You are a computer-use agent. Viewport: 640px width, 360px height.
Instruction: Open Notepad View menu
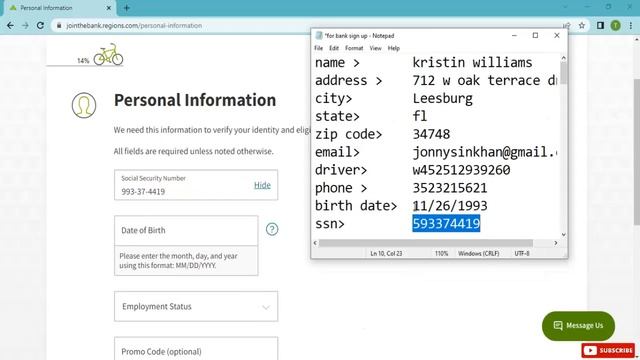(376, 48)
